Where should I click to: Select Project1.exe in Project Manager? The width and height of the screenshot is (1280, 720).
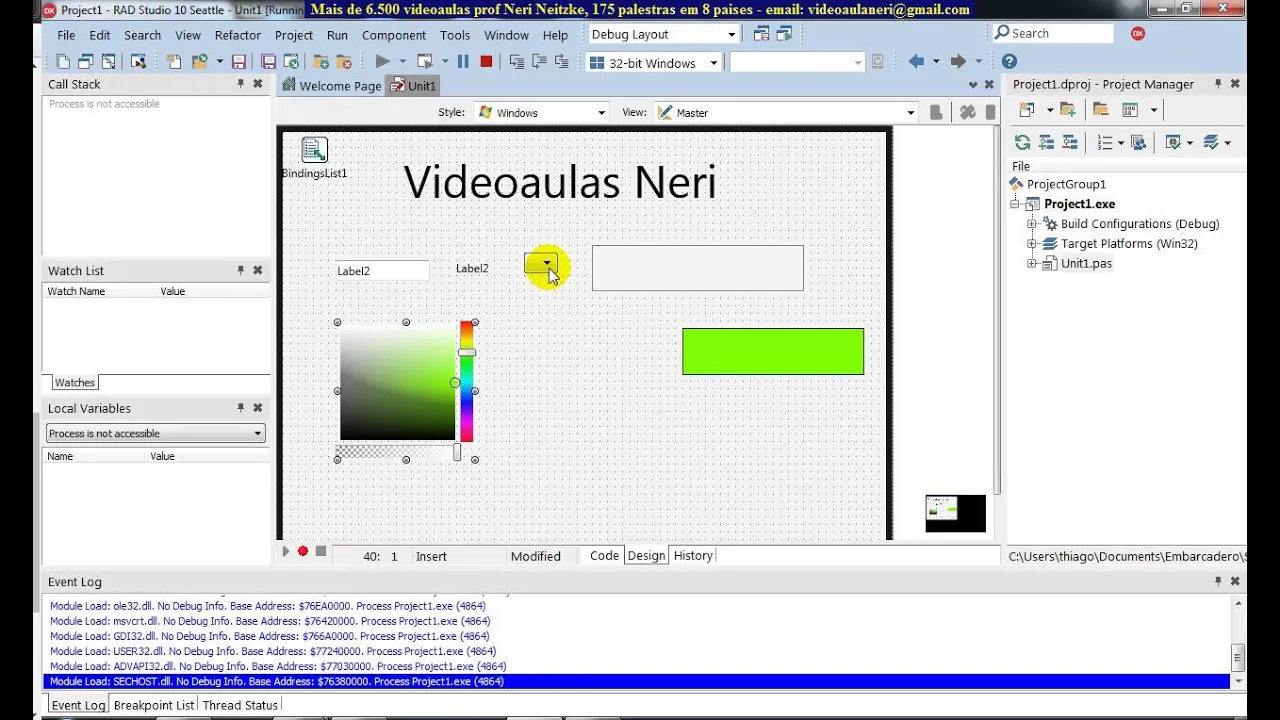(x=1079, y=204)
